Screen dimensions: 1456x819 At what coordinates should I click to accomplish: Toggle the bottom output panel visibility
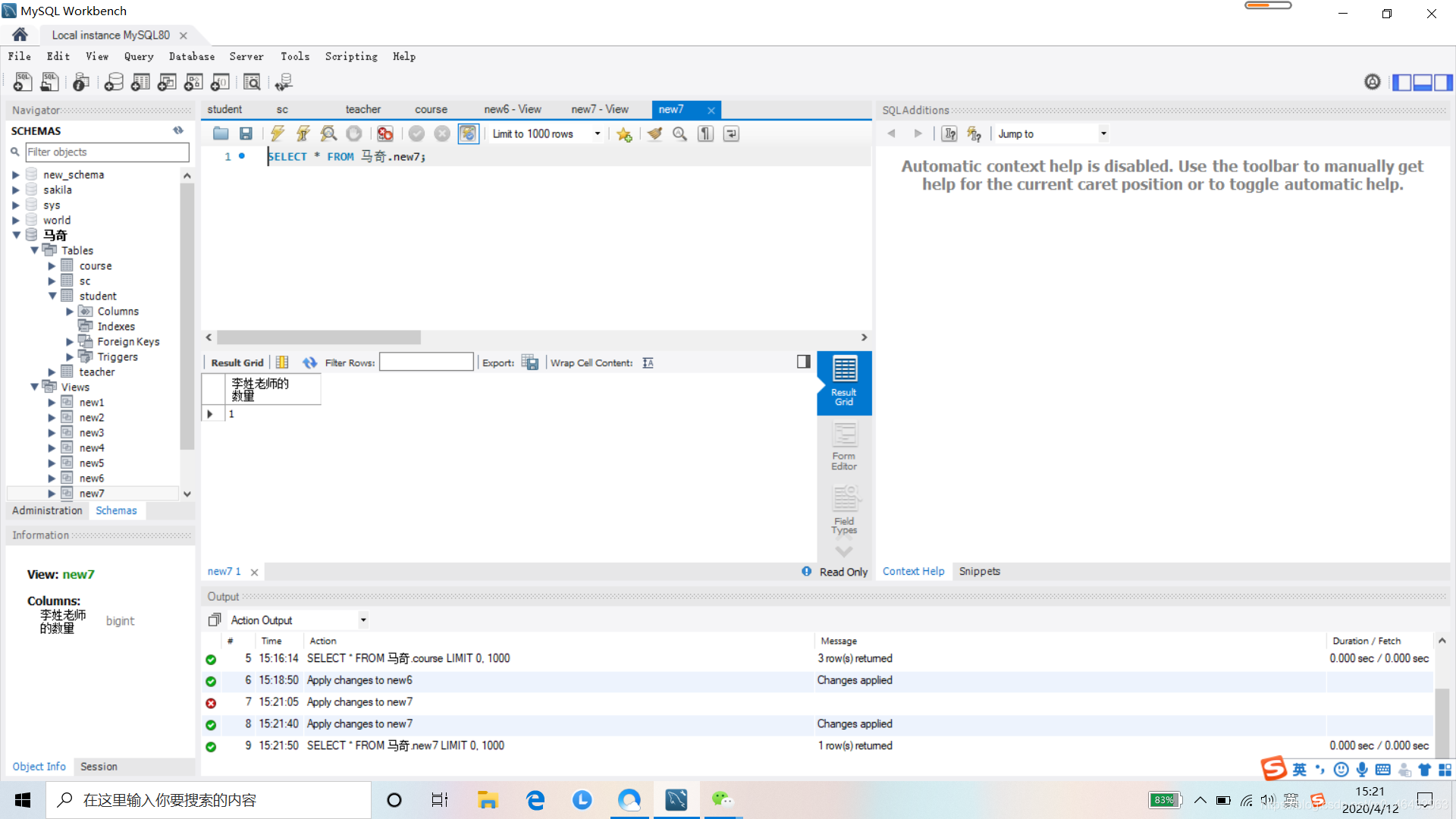(1423, 82)
